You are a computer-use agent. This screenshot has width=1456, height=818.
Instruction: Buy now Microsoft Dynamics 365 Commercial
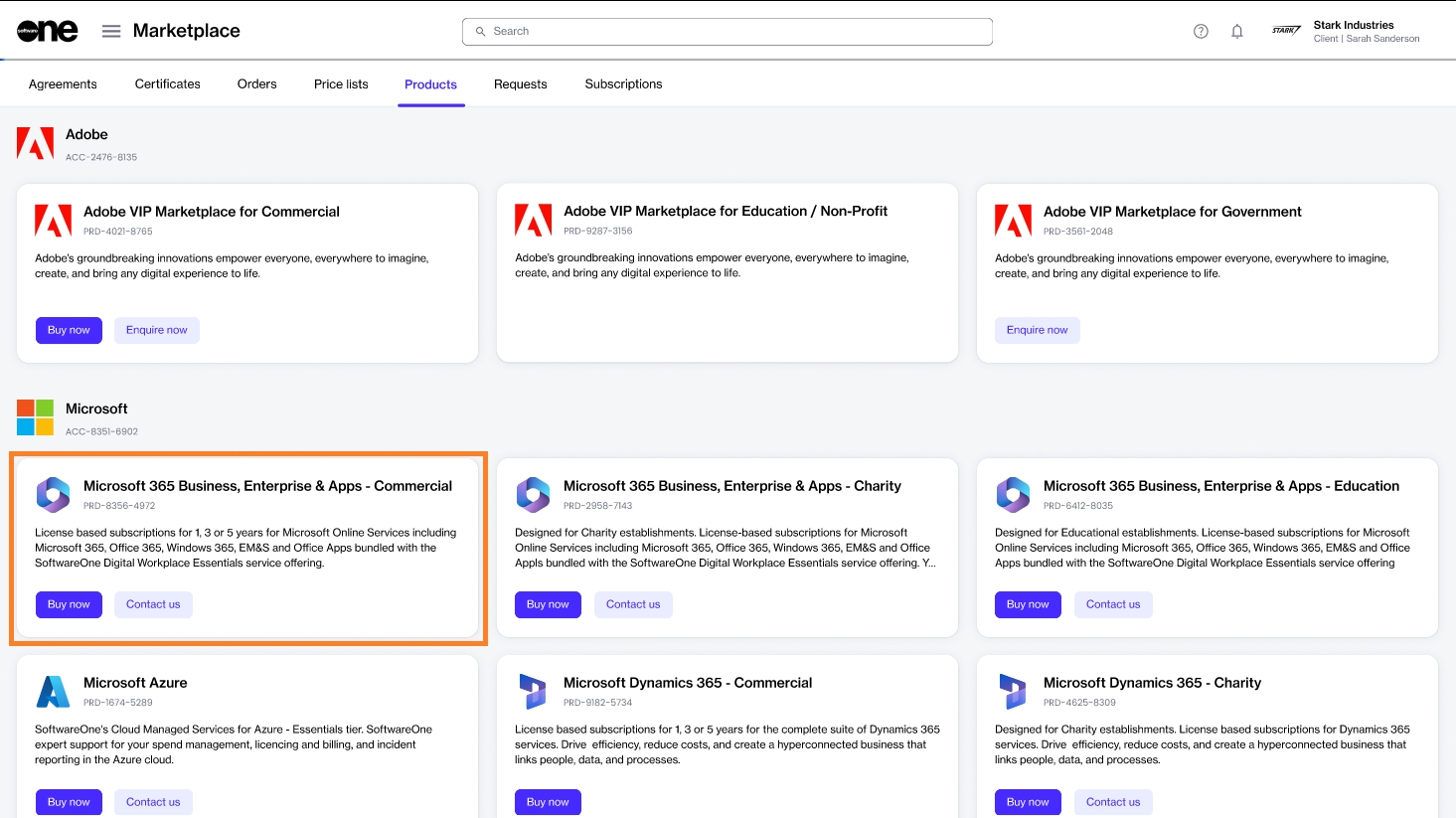coord(548,802)
